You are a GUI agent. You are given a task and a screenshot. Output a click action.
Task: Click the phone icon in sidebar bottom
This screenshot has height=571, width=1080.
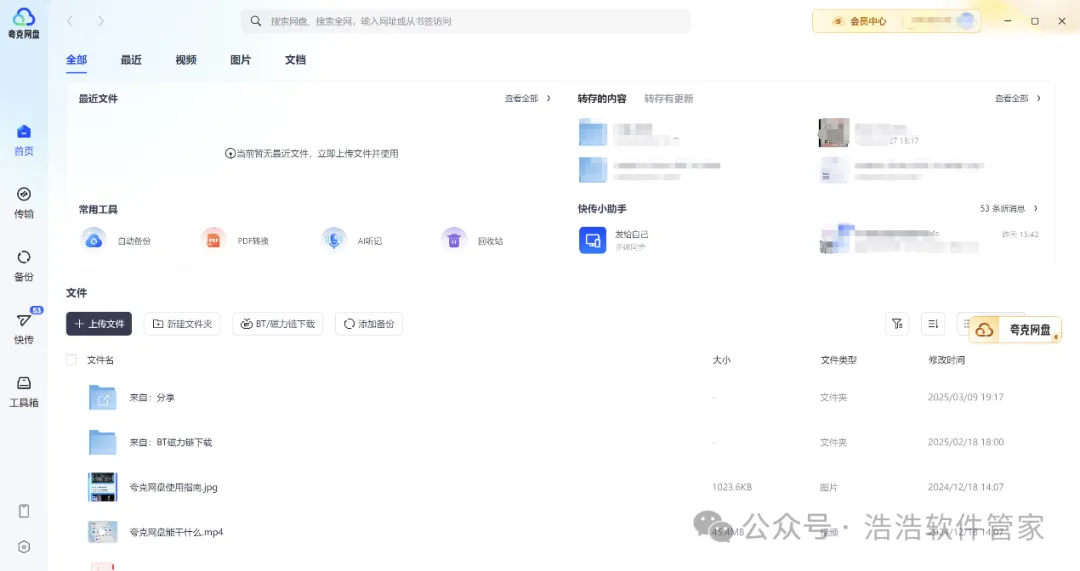(x=23, y=511)
